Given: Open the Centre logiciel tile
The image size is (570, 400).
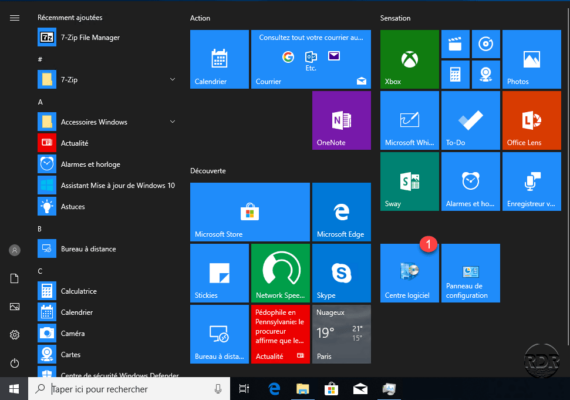Looking at the screenshot, I should click(x=409, y=273).
